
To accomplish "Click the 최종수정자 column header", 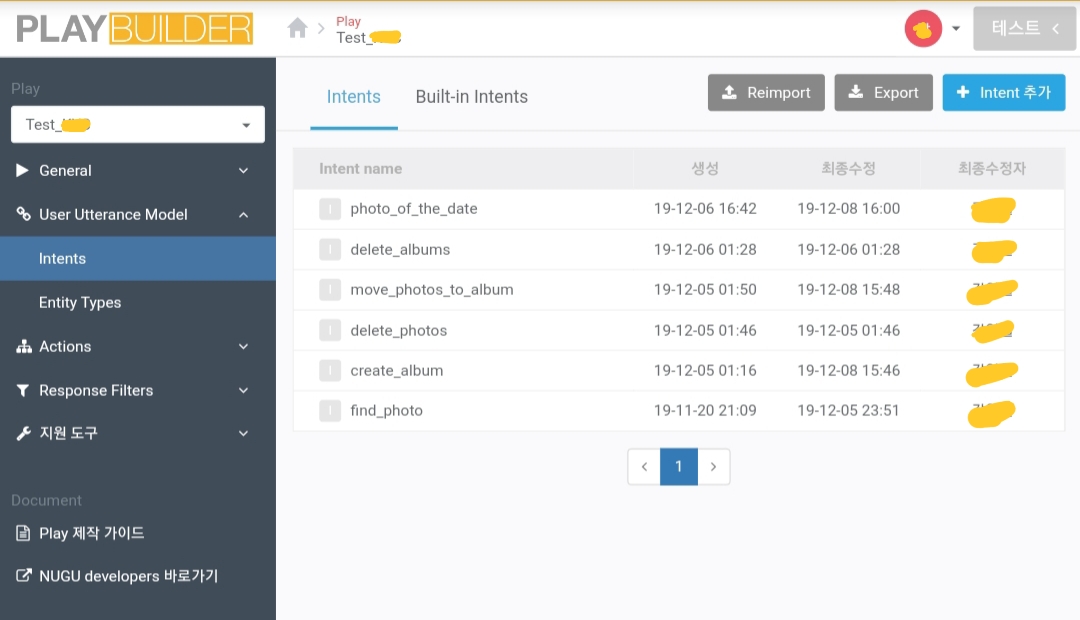I will pos(992,169).
